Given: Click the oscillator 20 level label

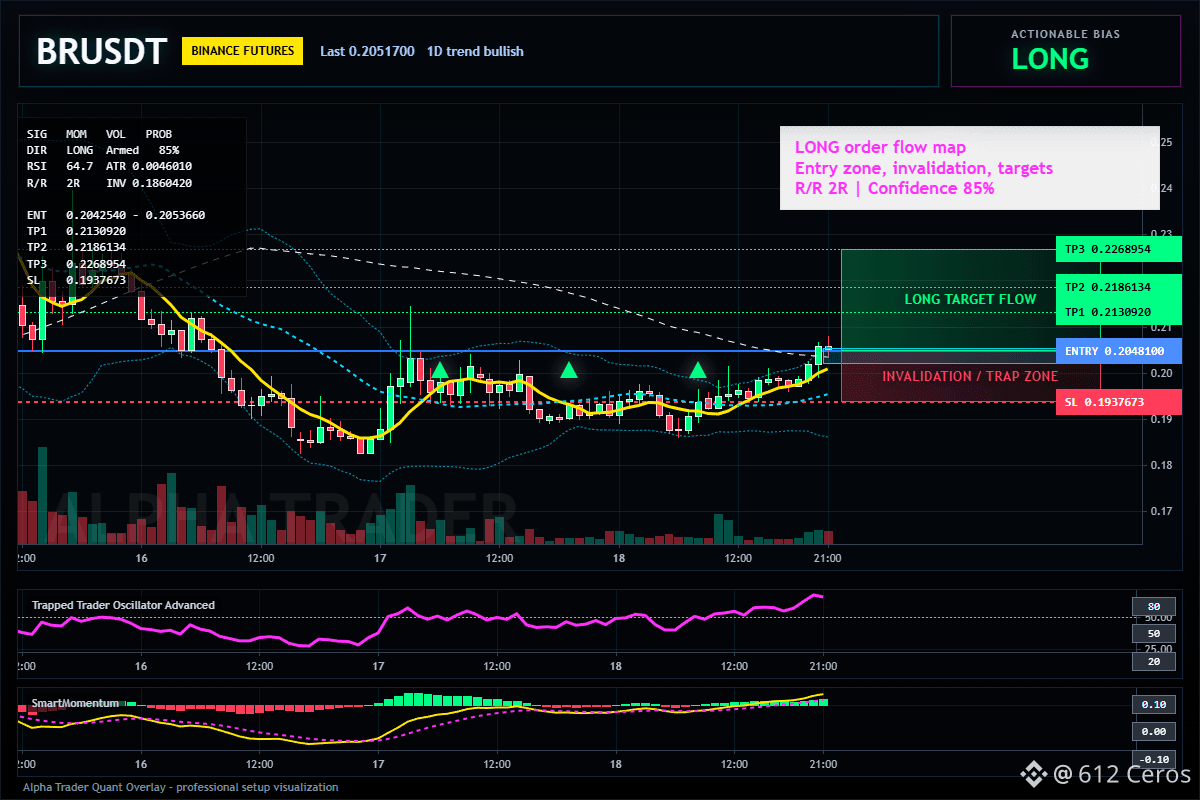Looking at the screenshot, I should [x=1153, y=661].
